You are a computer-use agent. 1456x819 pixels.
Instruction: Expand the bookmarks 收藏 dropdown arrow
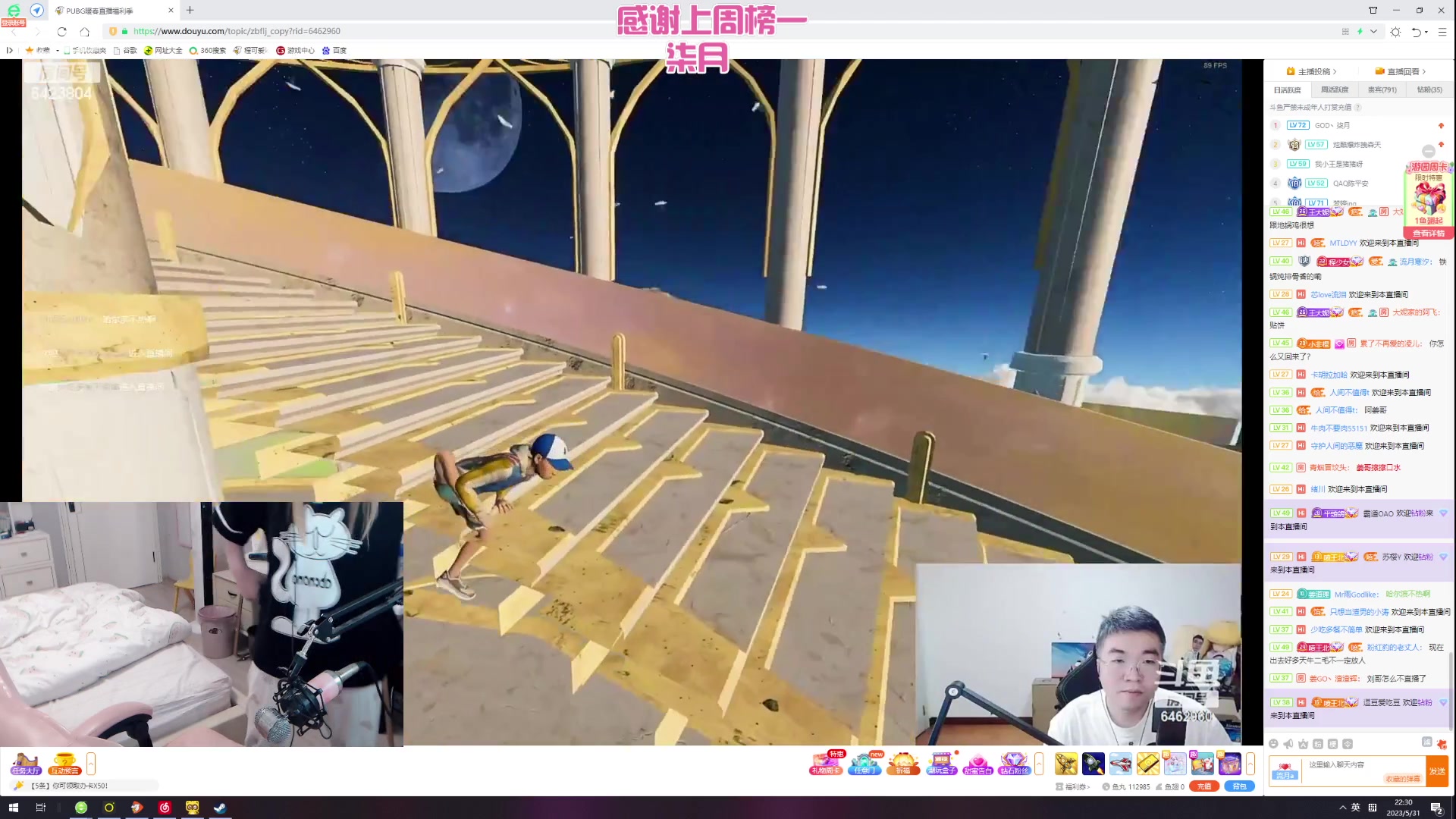point(58,51)
